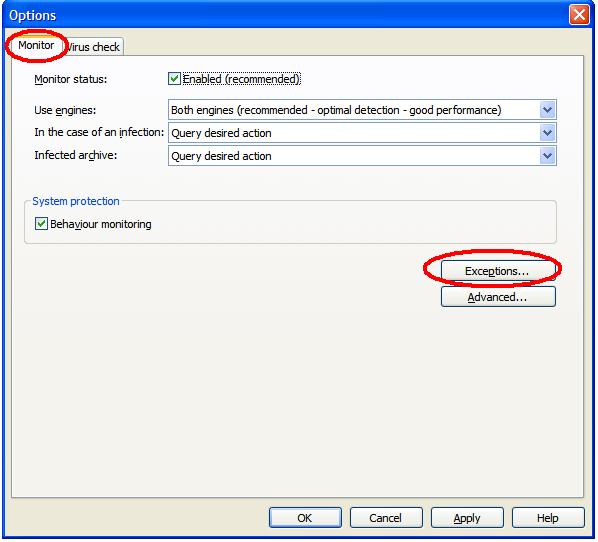Click the System protection group heading
Screen dimensions: 598x542
click(x=76, y=201)
